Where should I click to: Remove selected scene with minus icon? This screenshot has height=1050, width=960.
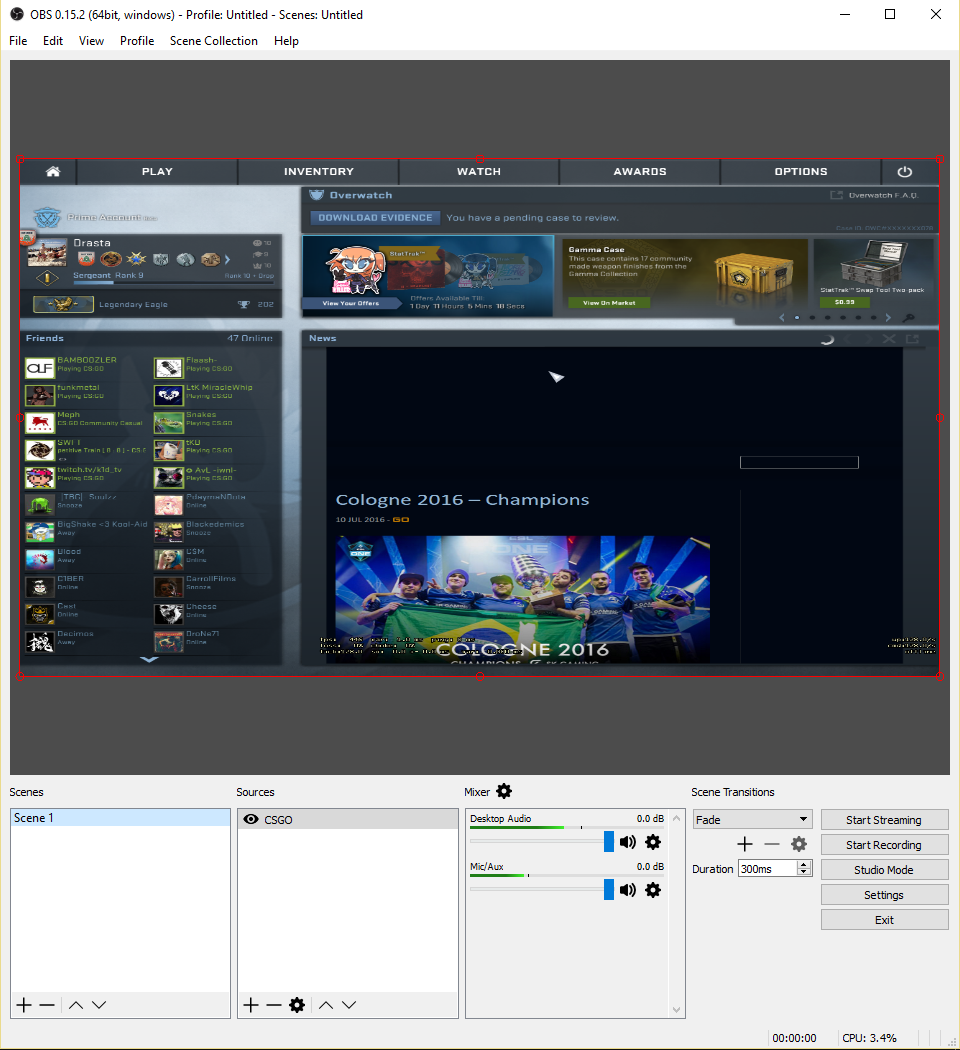click(x=47, y=1004)
